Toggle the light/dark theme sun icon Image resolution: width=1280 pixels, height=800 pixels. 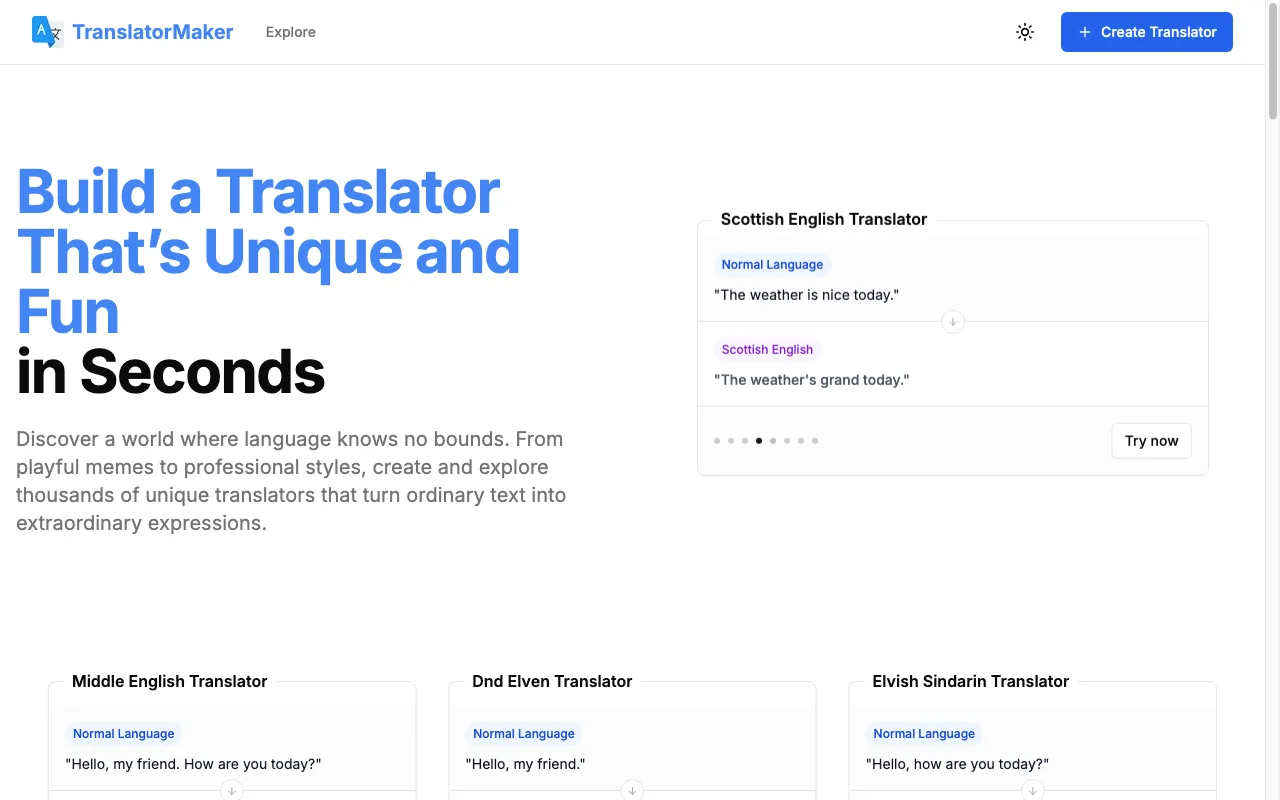point(1025,32)
